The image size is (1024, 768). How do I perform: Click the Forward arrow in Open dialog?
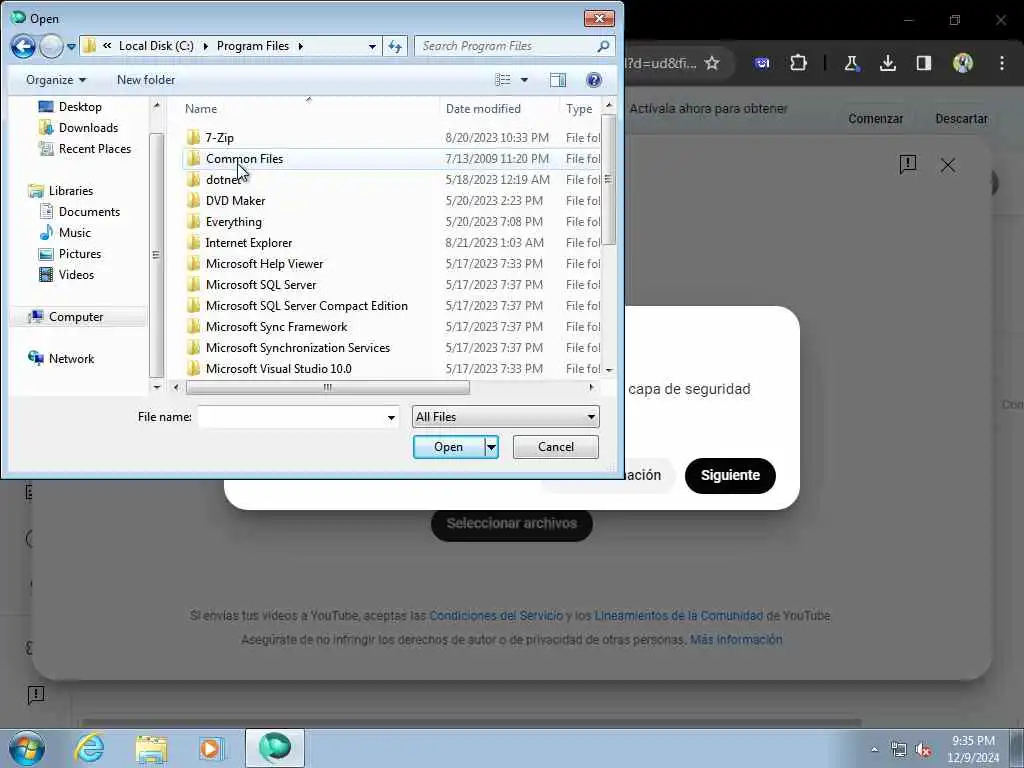[x=51, y=46]
